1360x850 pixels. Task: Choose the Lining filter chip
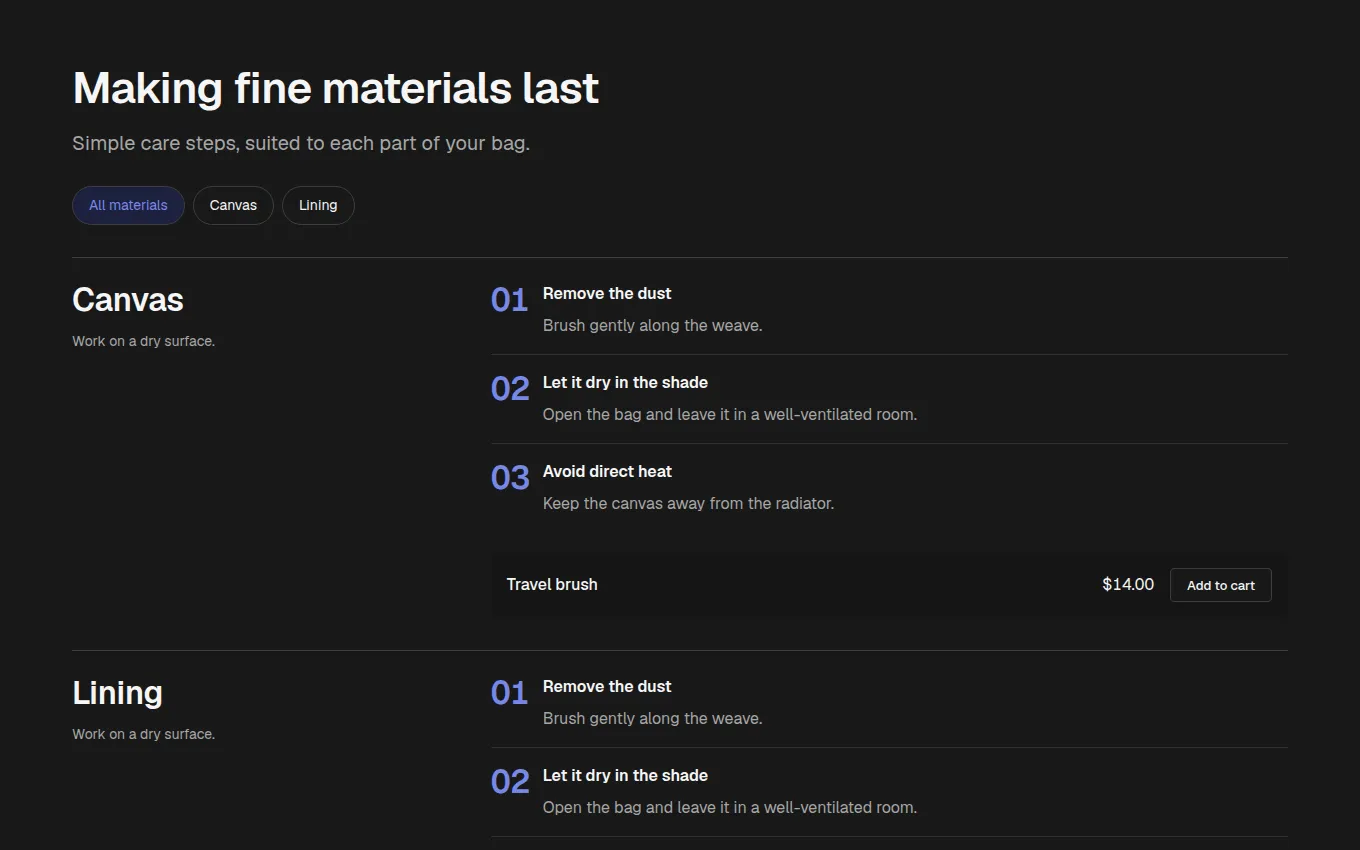pos(318,205)
